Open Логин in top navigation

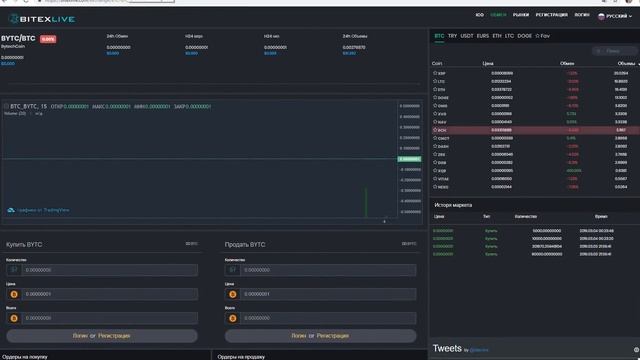[582, 15]
